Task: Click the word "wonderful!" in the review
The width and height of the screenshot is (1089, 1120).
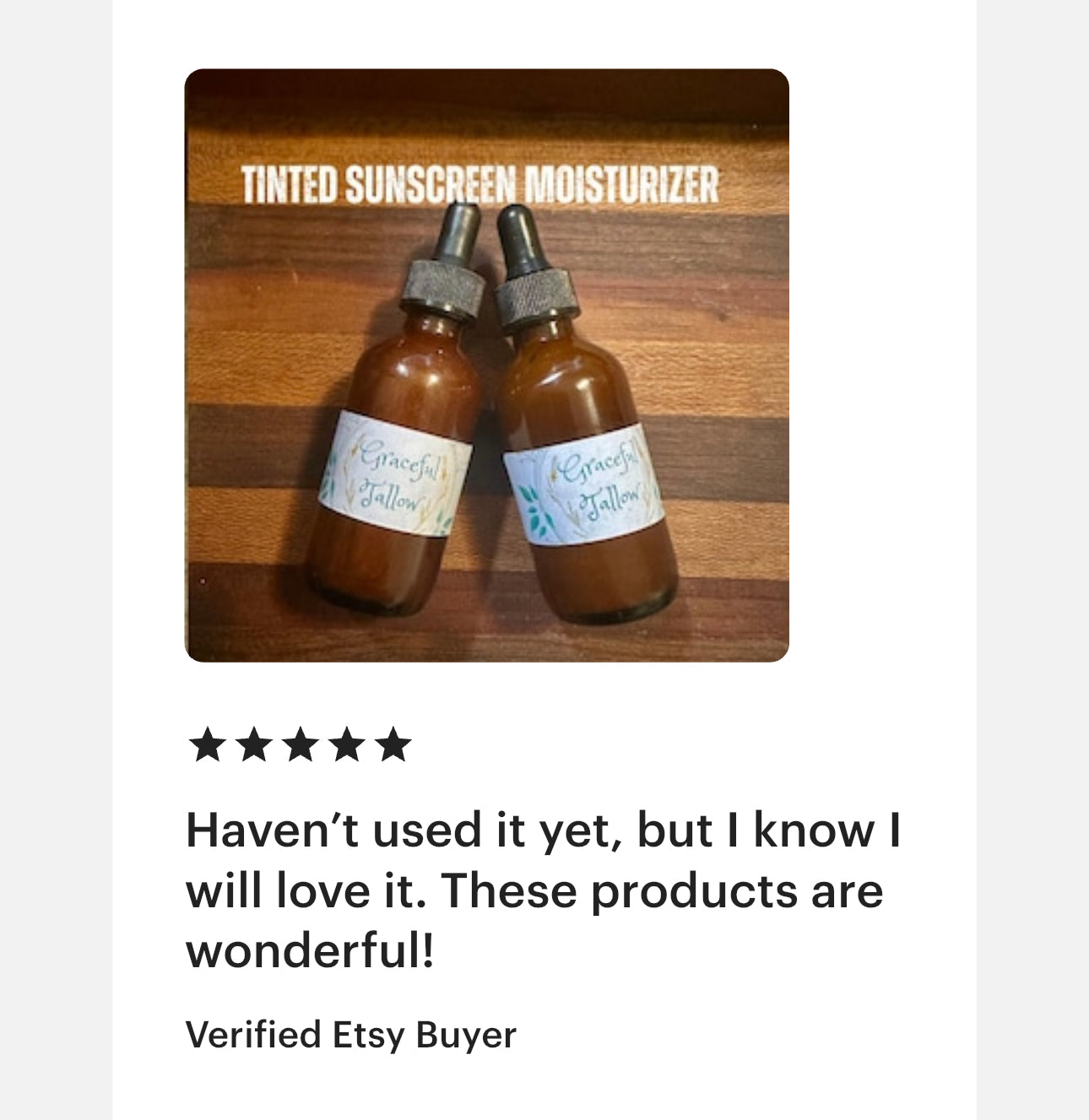Action: [x=310, y=951]
